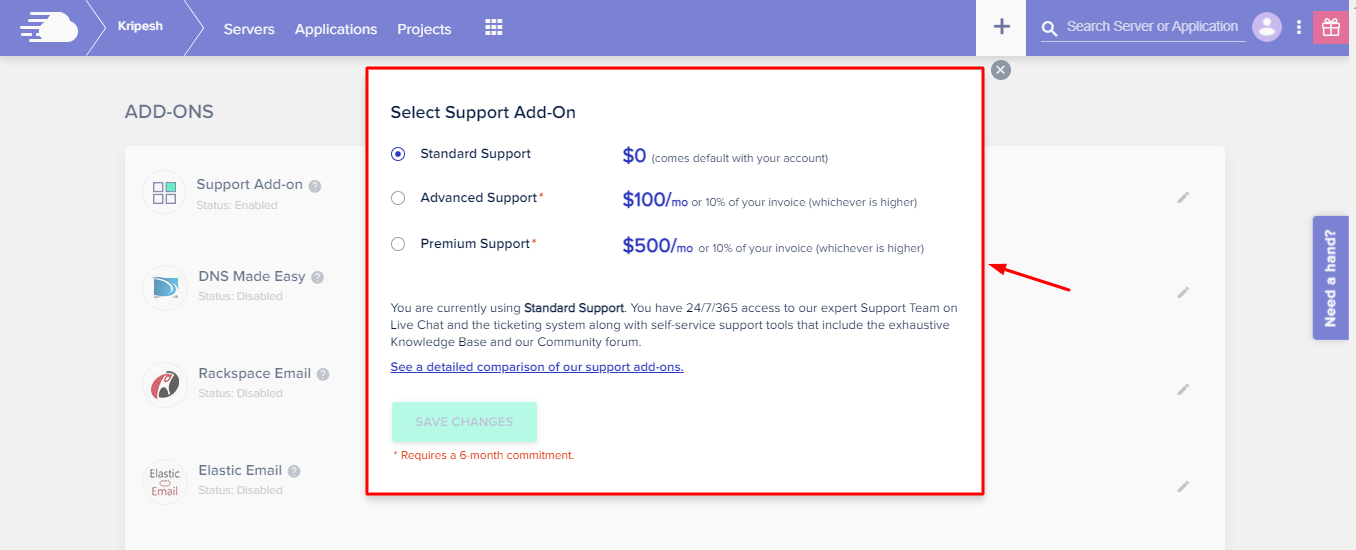1356x550 pixels.
Task: Edit DNS Made Easy add-on
Action: 1183,292
